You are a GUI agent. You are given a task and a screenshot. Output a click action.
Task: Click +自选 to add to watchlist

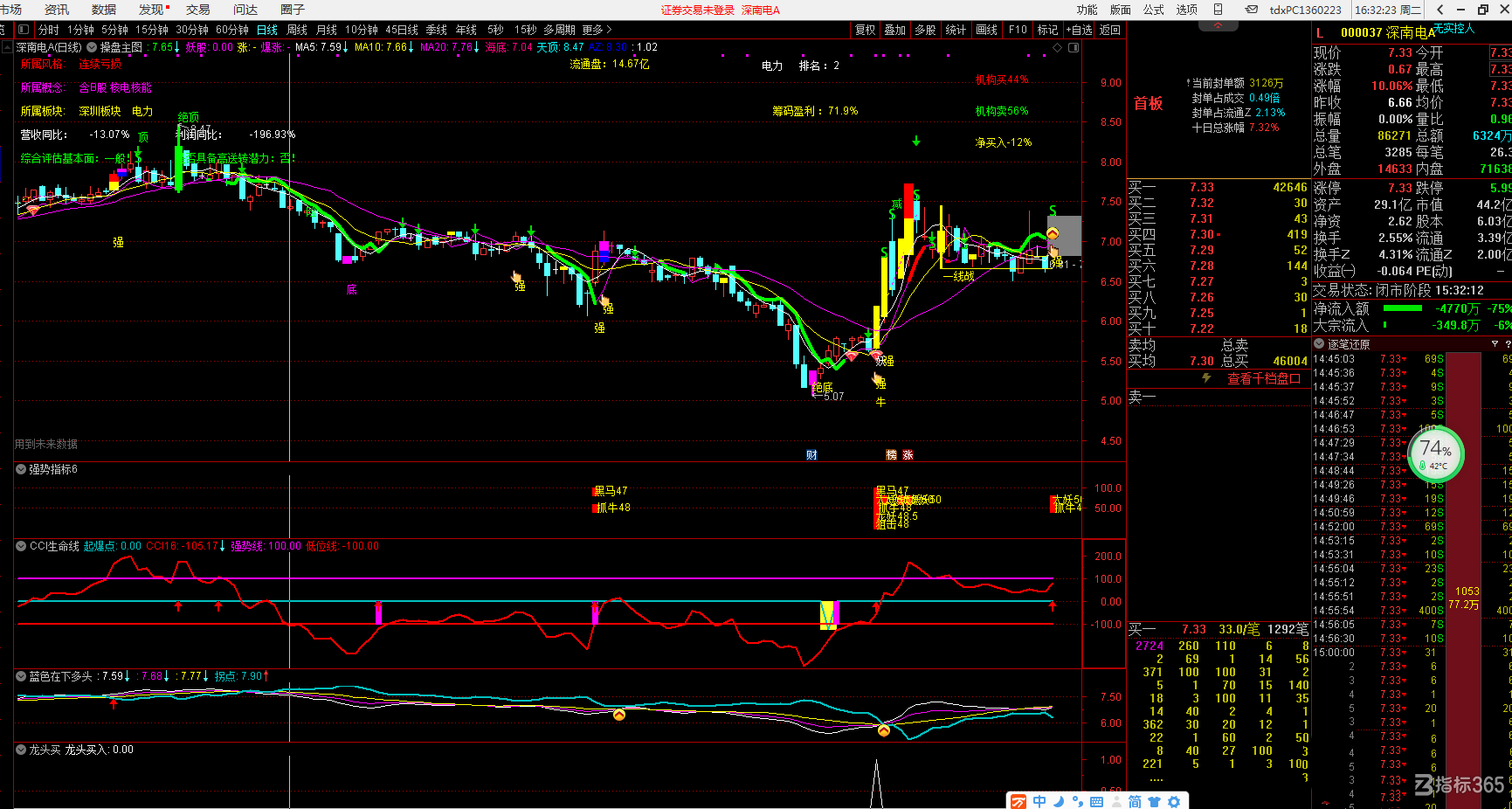click(x=1079, y=30)
